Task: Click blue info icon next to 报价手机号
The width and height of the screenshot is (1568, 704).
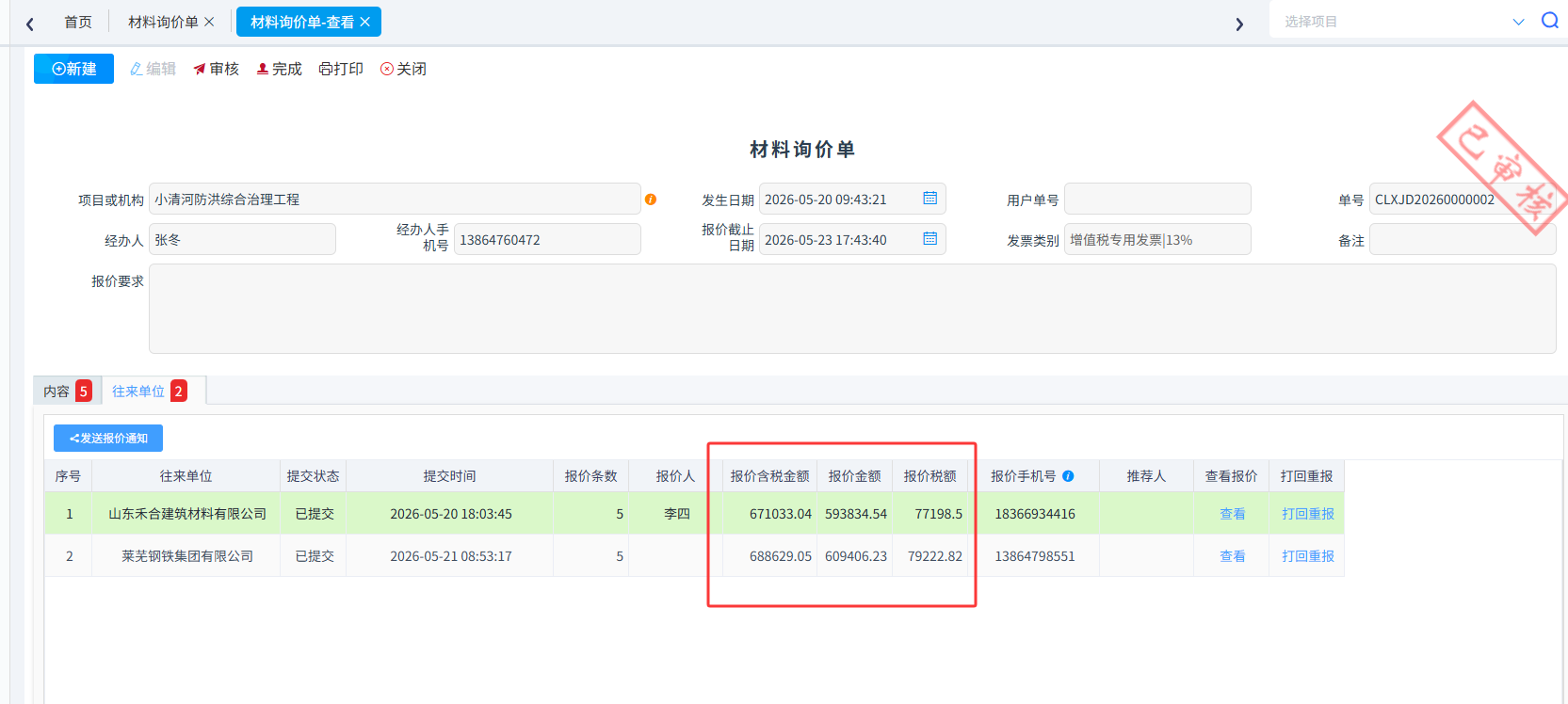Action: coord(1068,476)
